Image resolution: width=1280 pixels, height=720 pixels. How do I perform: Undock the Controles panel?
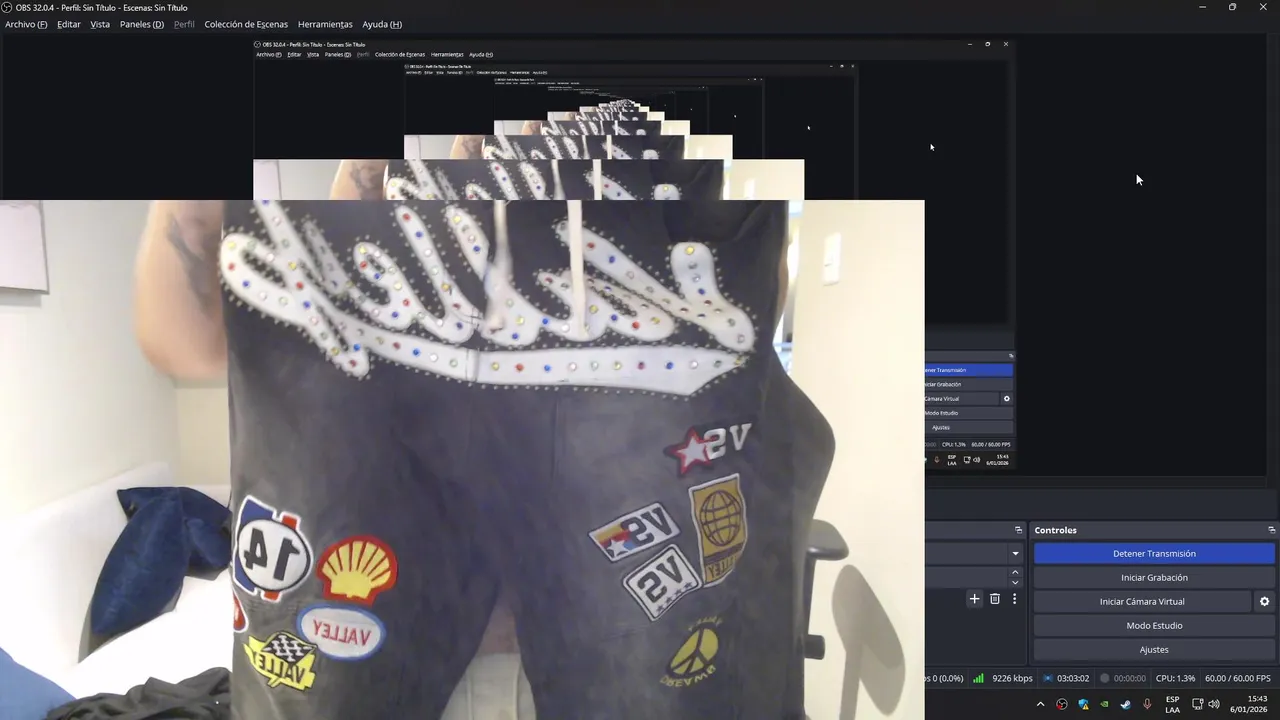click(1272, 530)
